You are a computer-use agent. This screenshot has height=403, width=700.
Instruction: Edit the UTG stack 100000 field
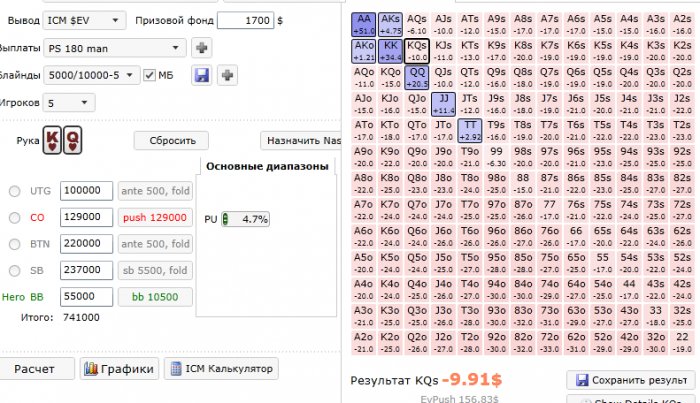[x=86, y=191]
